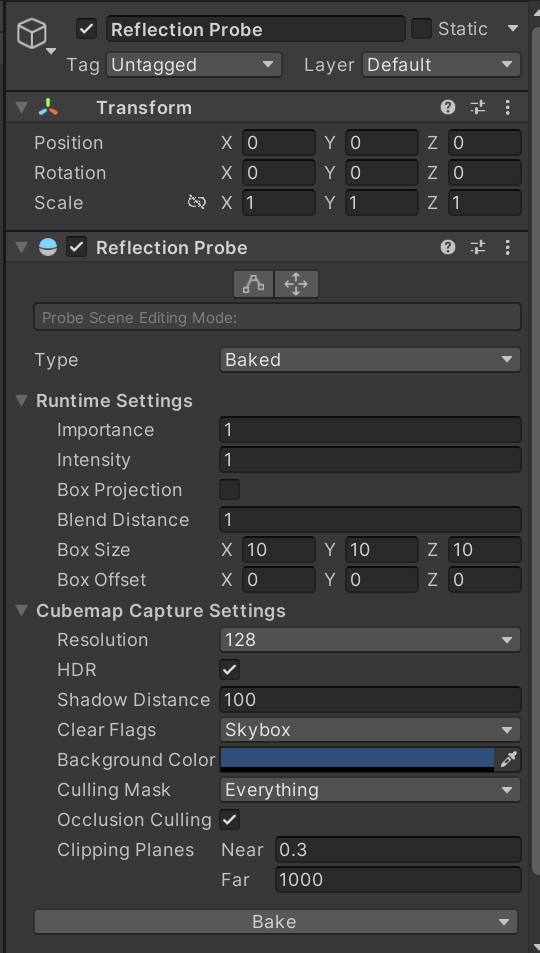The image size is (540, 953).
Task: Open the GameObject icon dropdown arrow
Action: tap(52, 50)
